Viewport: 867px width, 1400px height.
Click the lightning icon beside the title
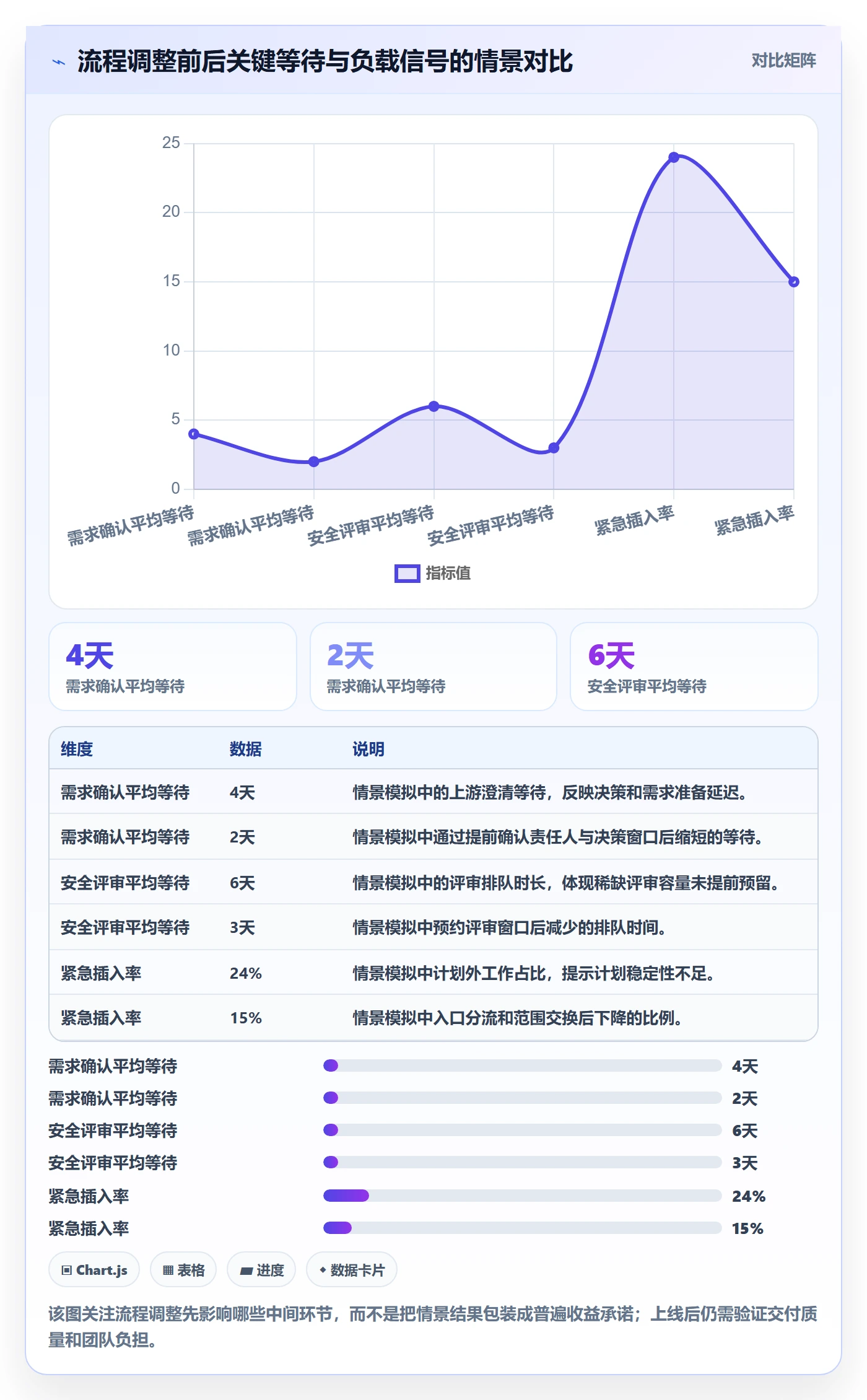[x=59, y=61]
